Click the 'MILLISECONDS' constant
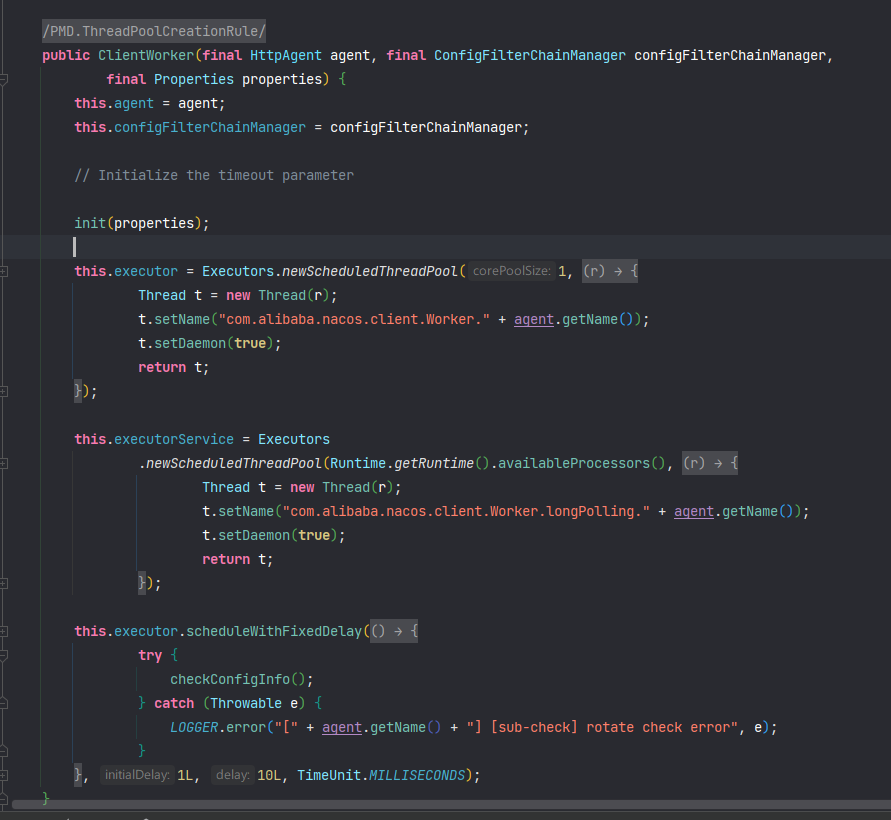Screen dimensions: 891x820 pyautogui.click(x=417, y=775)
